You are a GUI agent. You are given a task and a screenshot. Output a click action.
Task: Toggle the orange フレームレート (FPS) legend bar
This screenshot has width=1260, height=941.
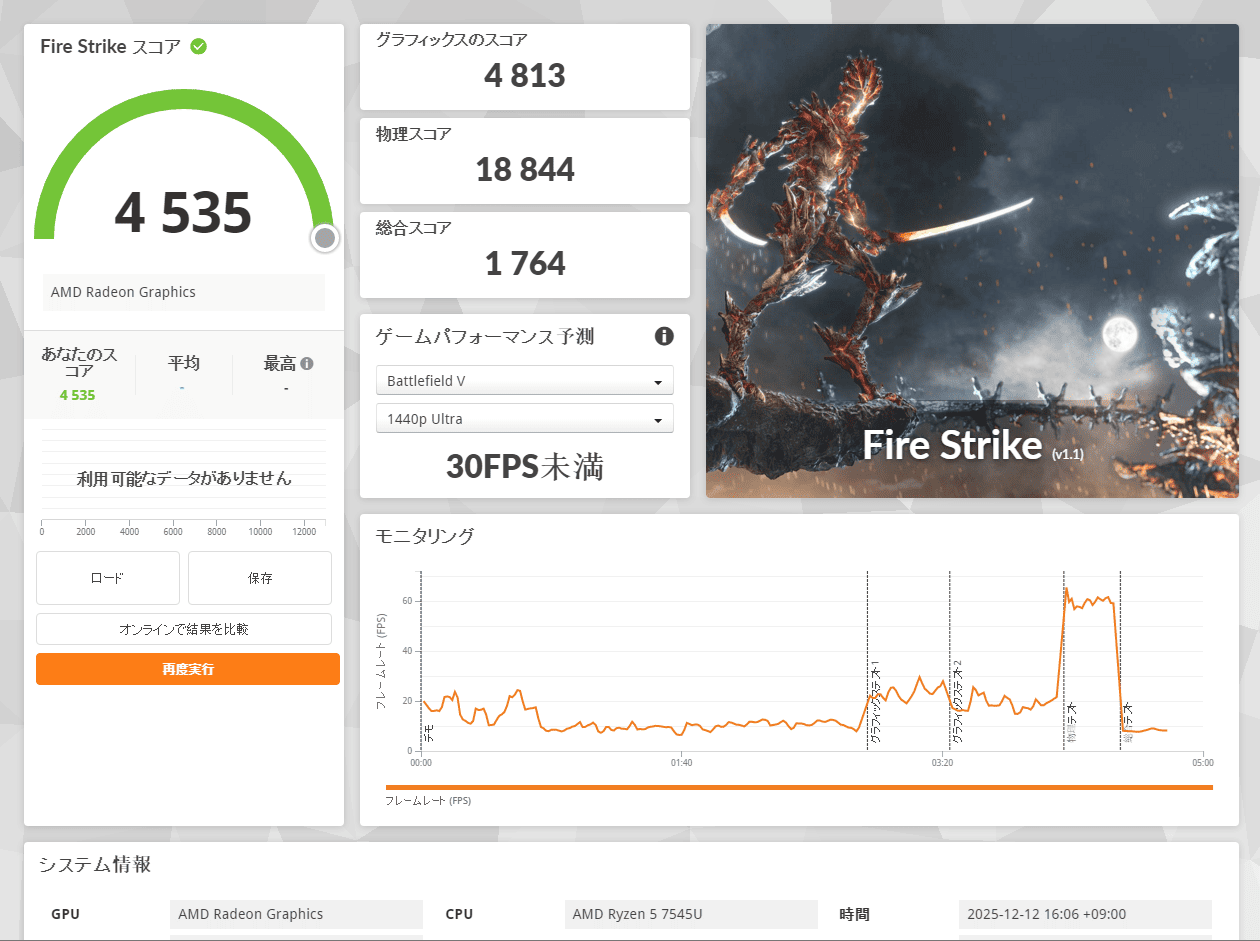[x=798, y=788]
